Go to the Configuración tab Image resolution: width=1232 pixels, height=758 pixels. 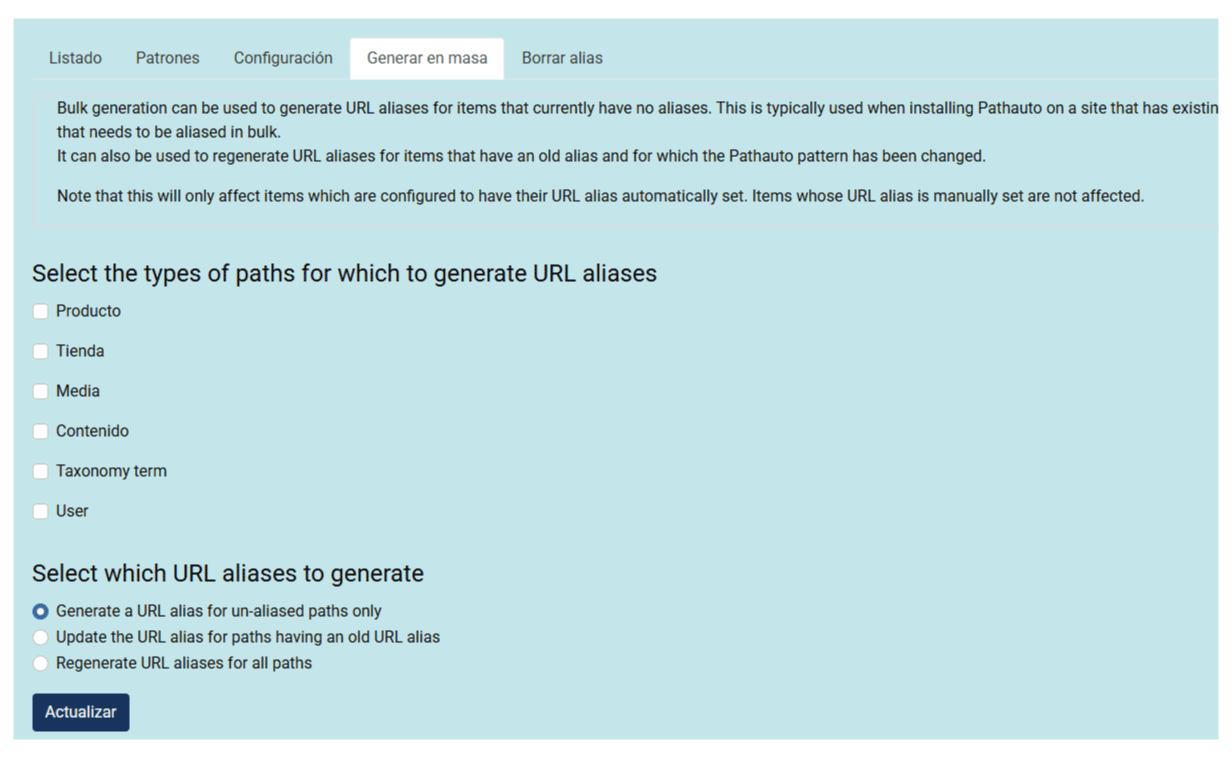point(283,58)
